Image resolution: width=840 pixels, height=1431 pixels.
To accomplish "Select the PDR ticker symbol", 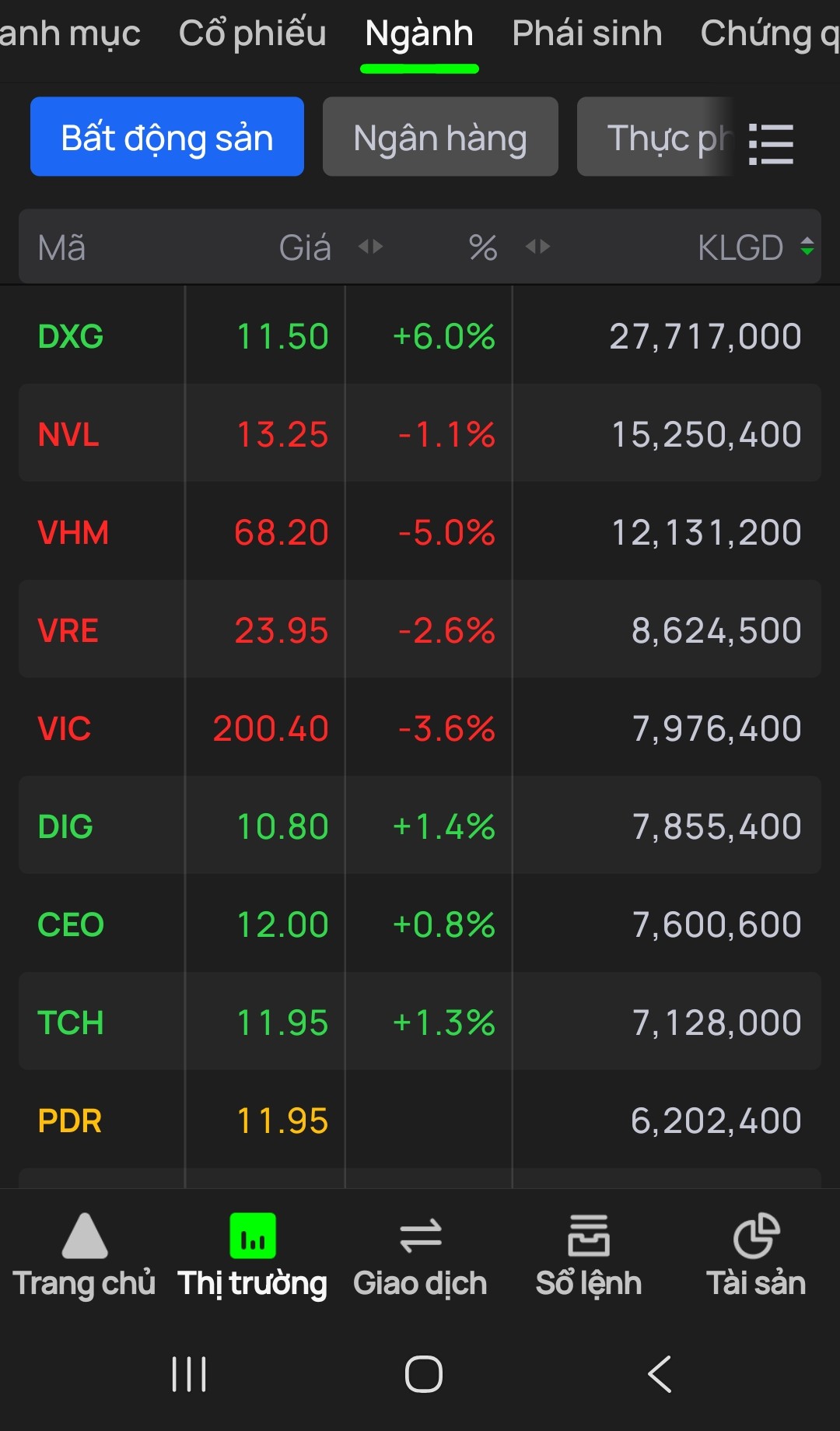I will click(x=70, y=1121).
